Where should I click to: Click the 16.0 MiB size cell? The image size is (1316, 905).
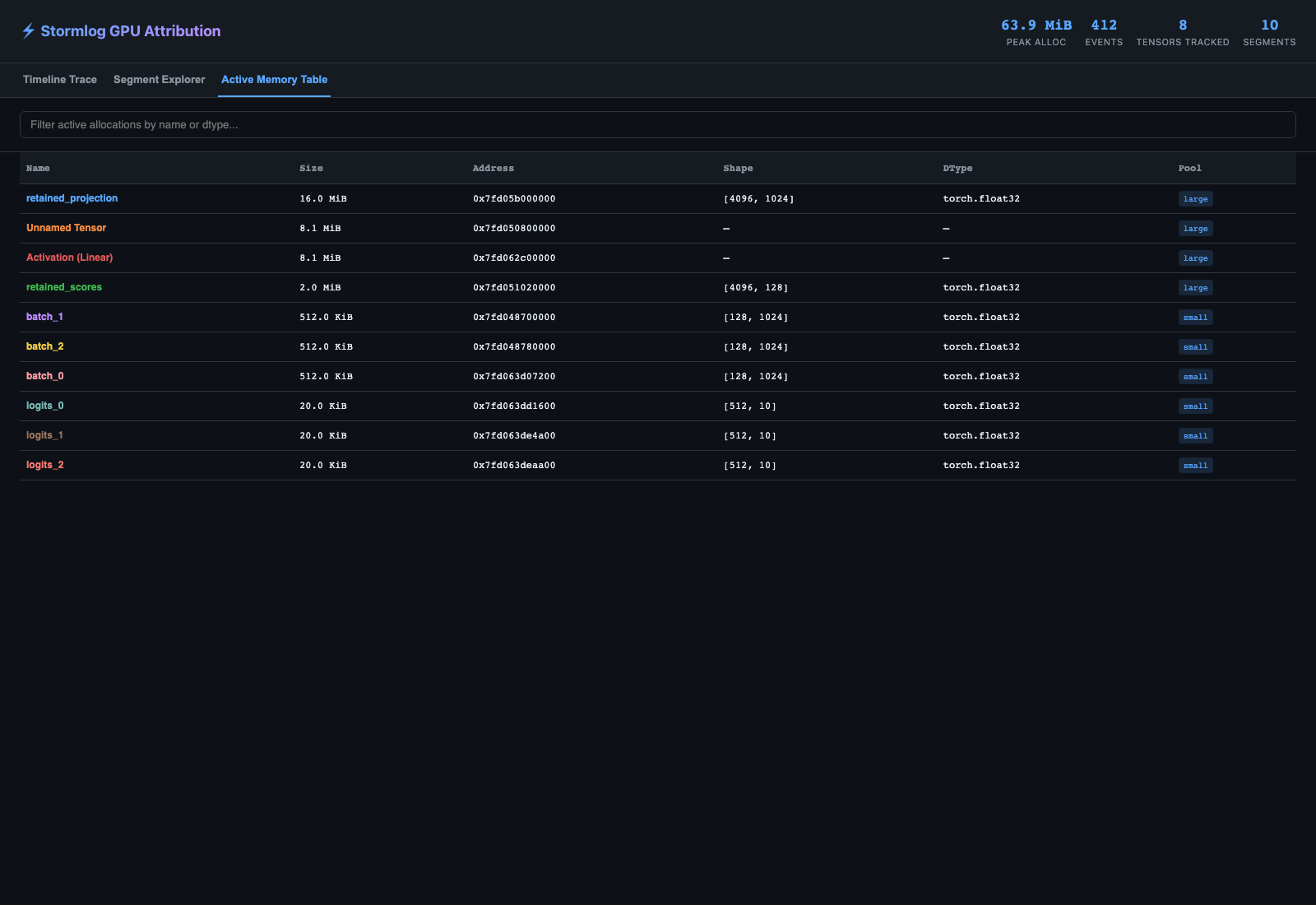tap(323, 199)
